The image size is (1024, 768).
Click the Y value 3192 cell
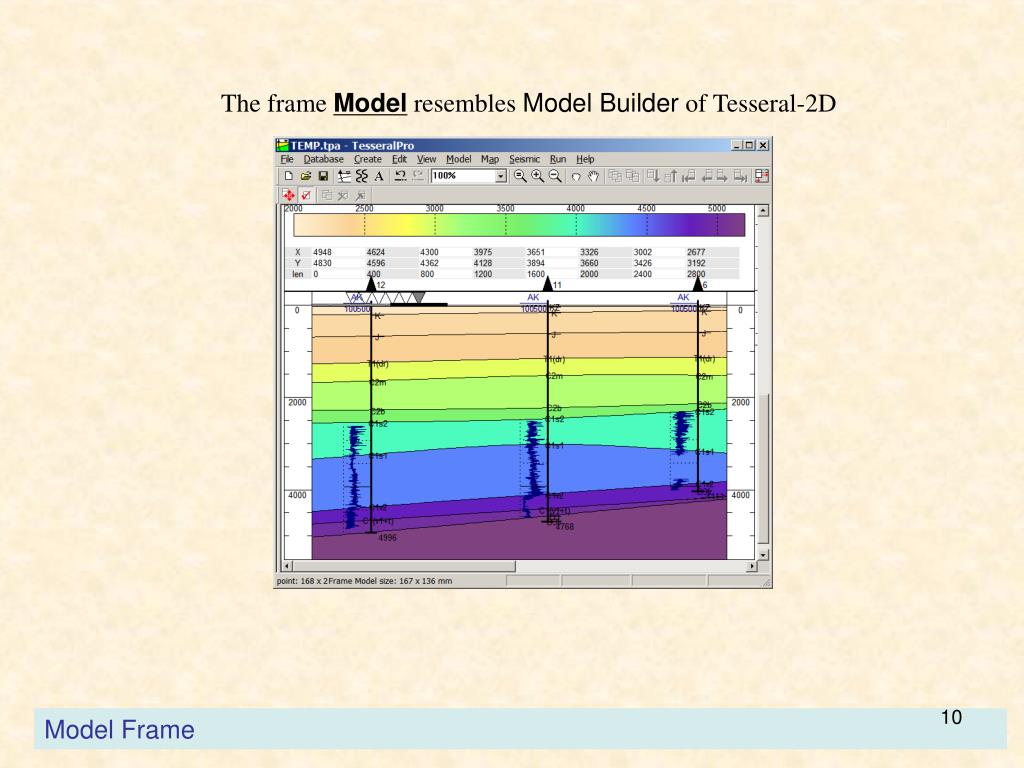click(x=696, y=263)
